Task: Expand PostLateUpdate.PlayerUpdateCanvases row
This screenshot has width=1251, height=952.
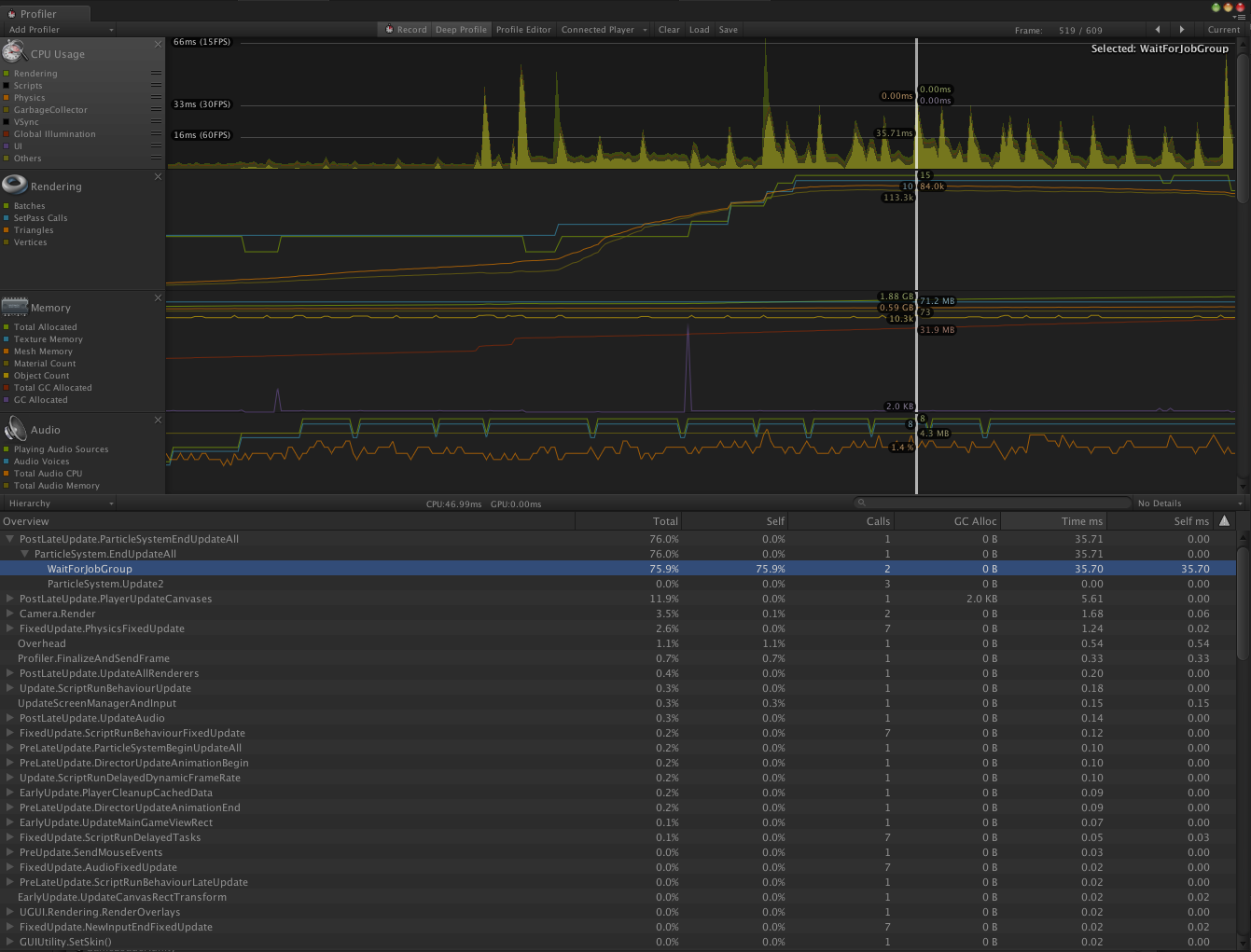Action: [10, 599]
